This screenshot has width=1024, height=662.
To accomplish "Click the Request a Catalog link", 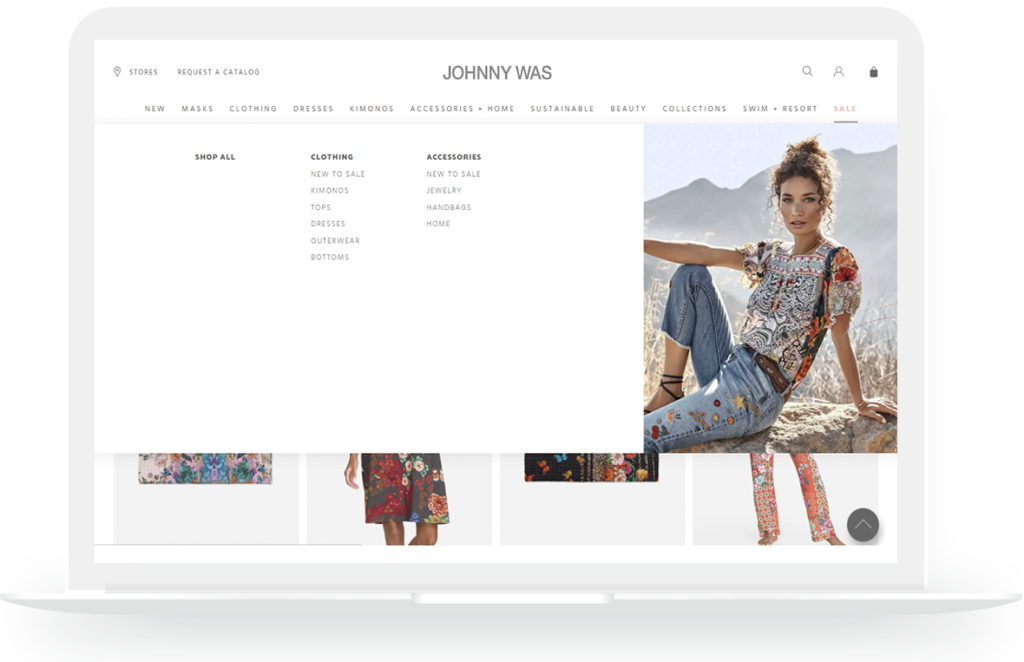I will [x=218, y=72].
